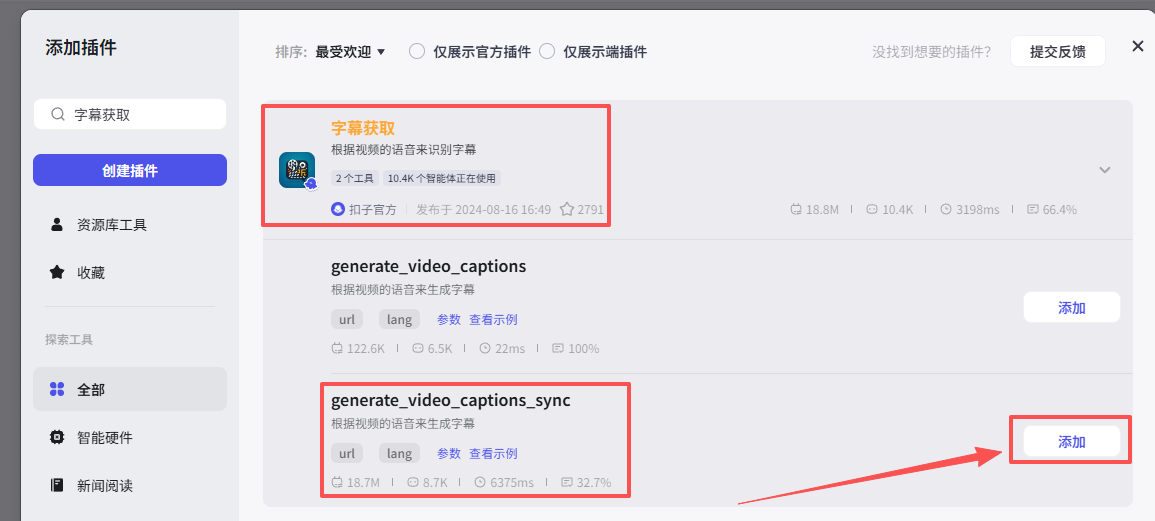
Task: Click the 字幕获取 search input field
Action: pyautogui.click(x=140, y=115)
